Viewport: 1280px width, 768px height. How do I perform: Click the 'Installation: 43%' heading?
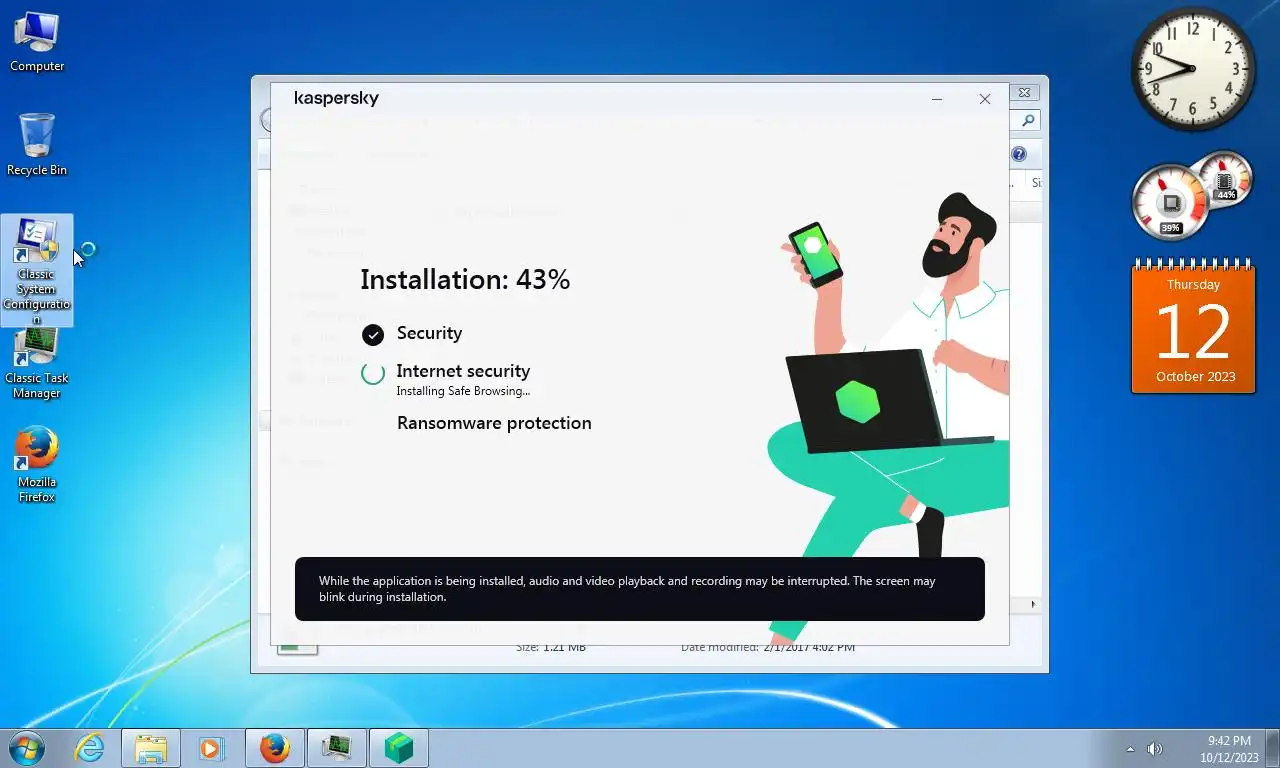465,279
